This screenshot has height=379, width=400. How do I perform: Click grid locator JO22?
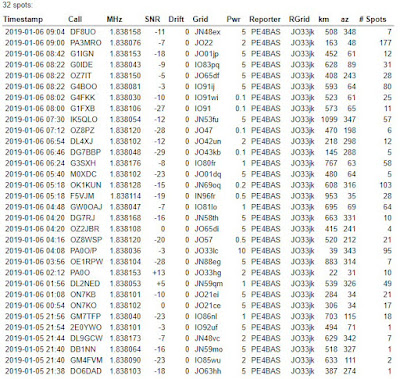(204, 43)
